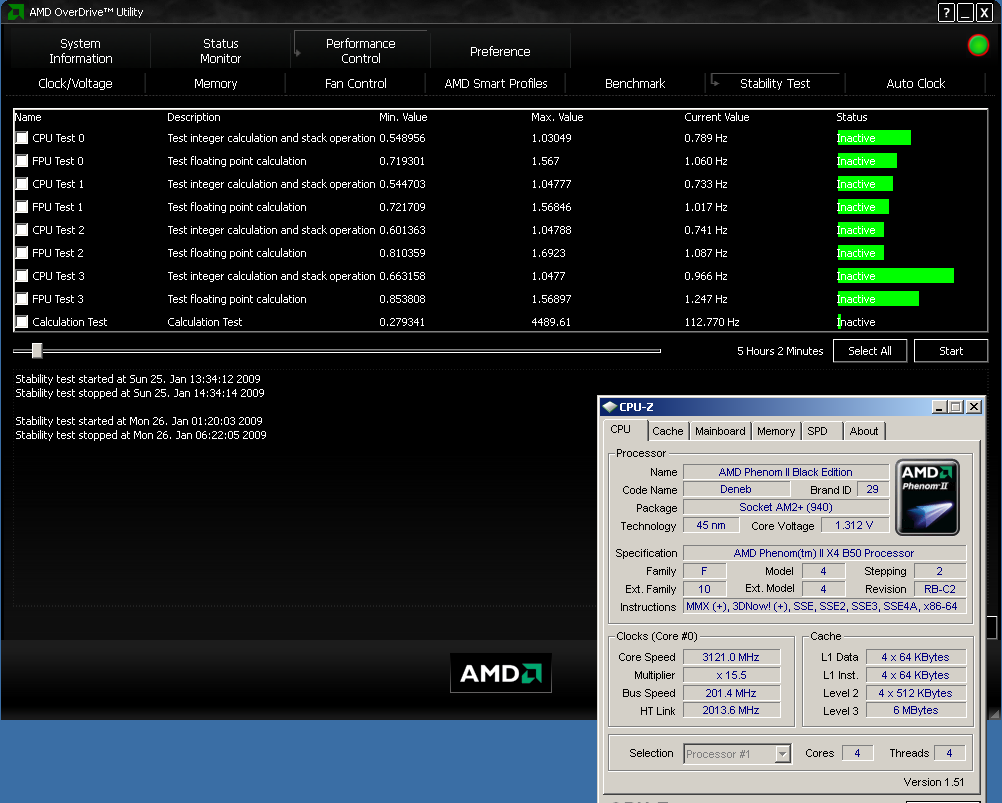Click the x 15.5 multiplier value
Screen dimensions: 1002x803
(x=731, y=675)
